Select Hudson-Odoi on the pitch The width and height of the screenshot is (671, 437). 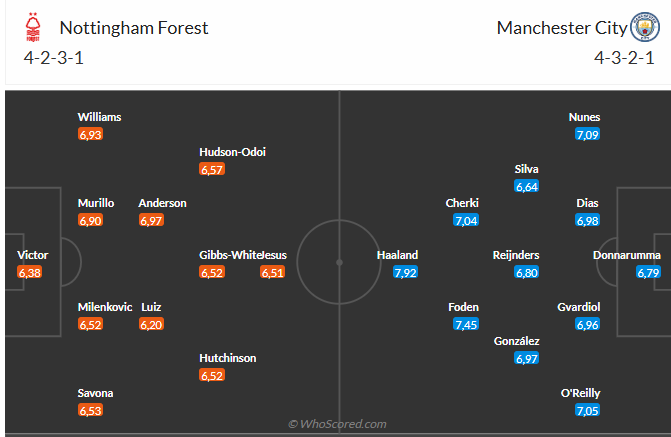(232, 152)
